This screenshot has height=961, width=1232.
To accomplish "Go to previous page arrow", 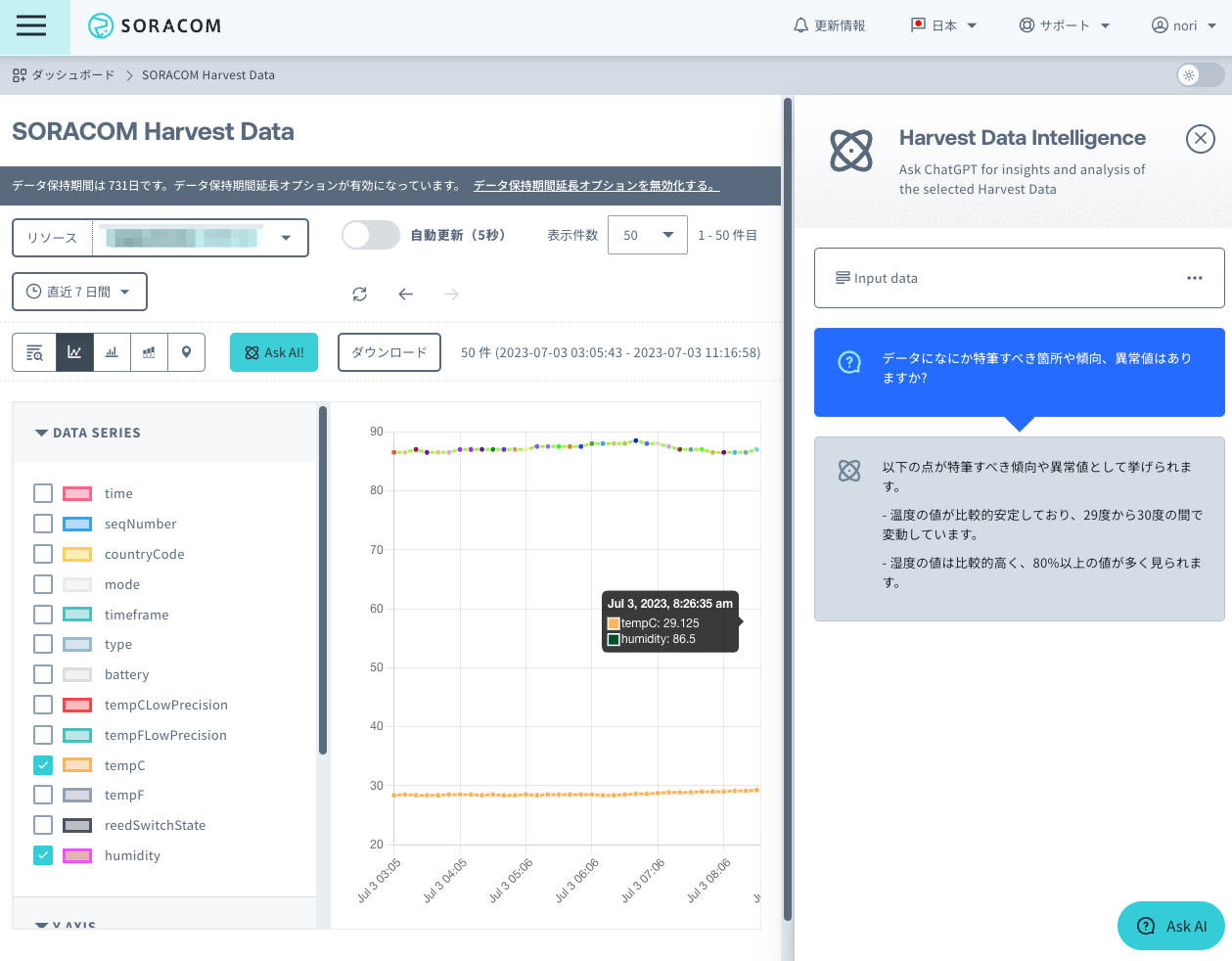I will [x=405, y=294].
